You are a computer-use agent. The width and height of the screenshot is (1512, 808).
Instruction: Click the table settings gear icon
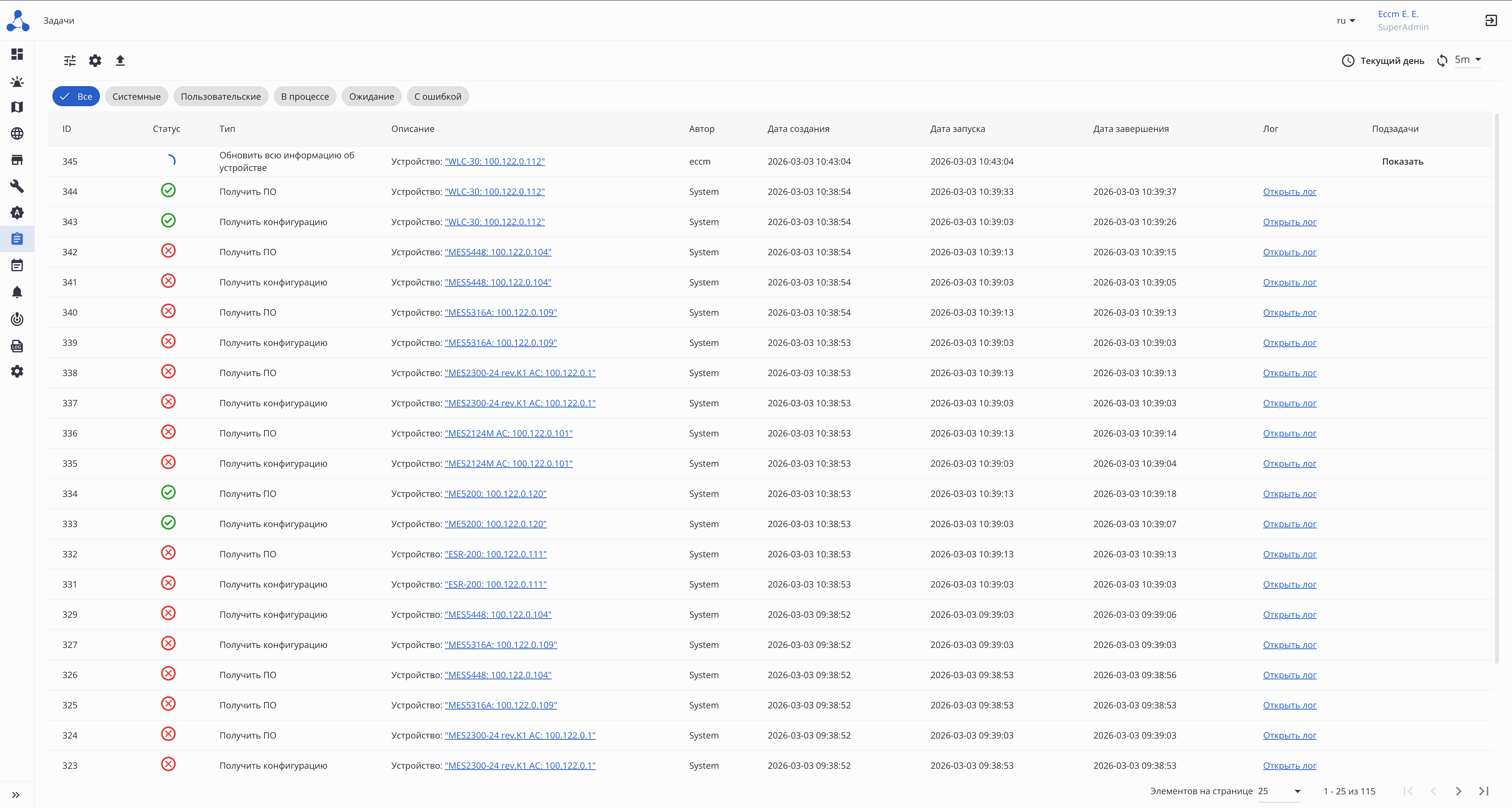95,60
